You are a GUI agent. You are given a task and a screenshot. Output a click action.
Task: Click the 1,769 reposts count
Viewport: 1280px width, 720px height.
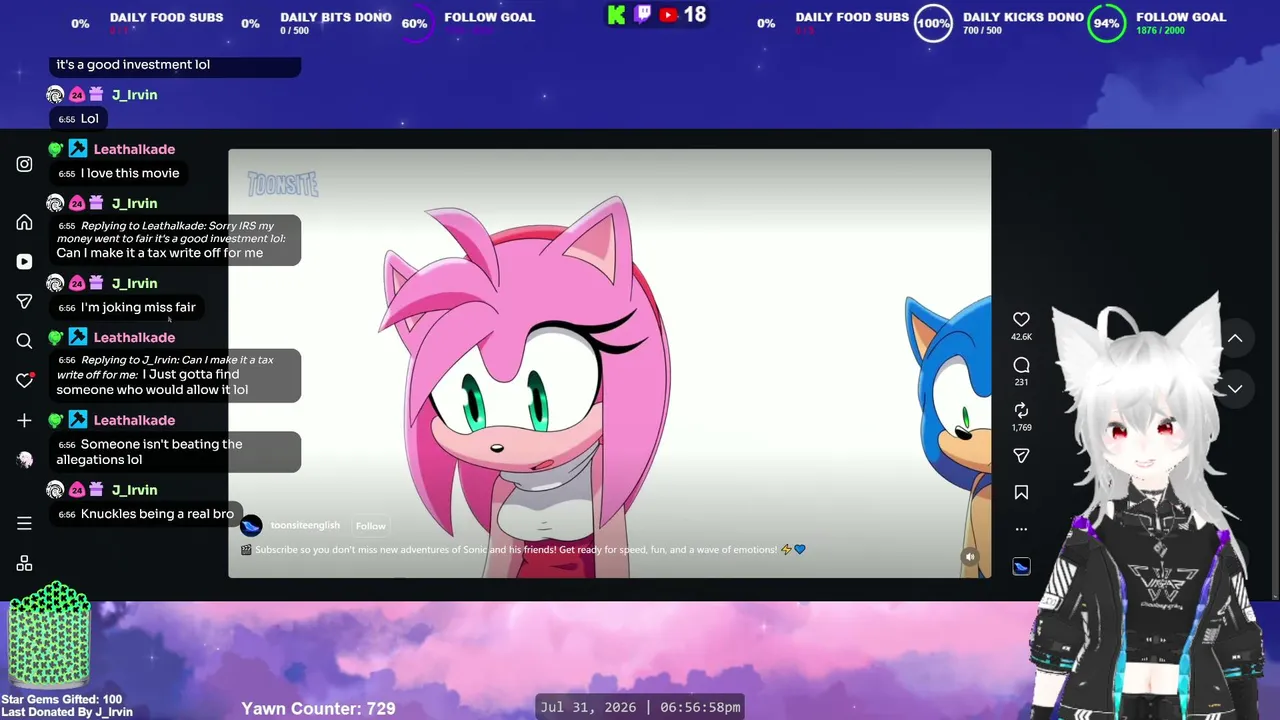tap(1021, 427)
